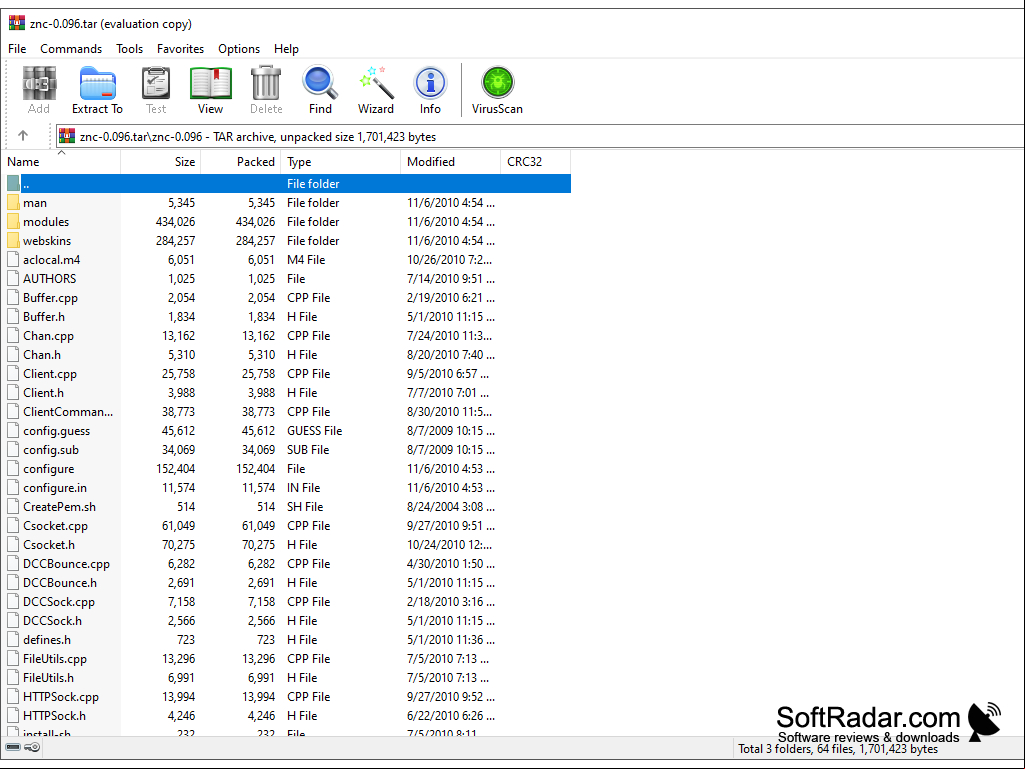Select the DCCBounce.cpp file name

pos(66,564)
